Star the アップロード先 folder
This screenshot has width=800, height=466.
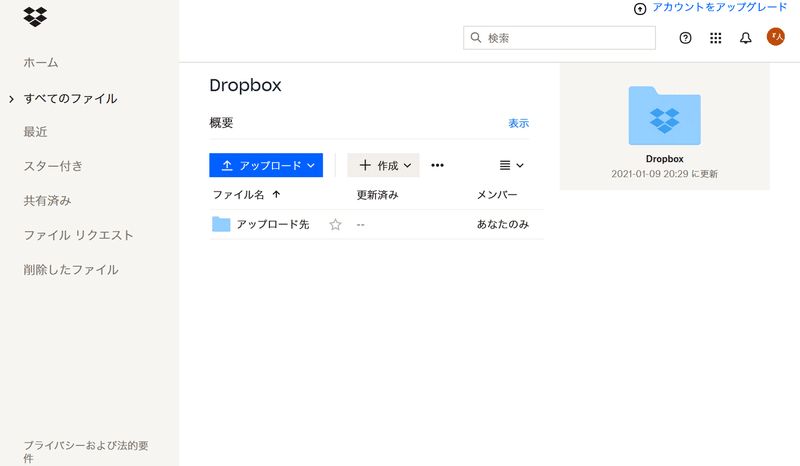click(x=335, y=225)
